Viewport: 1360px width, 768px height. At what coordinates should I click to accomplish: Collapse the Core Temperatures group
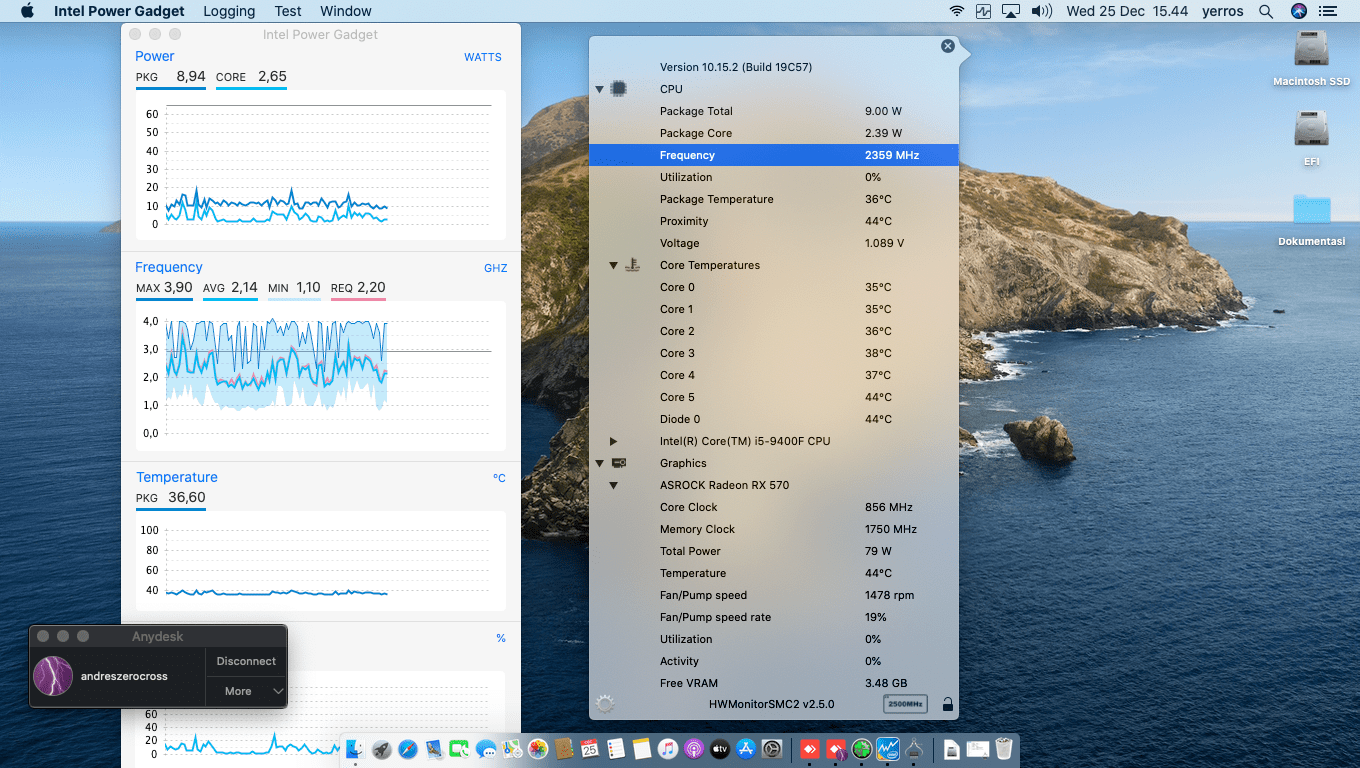pyautogui.click(x=613, y=265)
